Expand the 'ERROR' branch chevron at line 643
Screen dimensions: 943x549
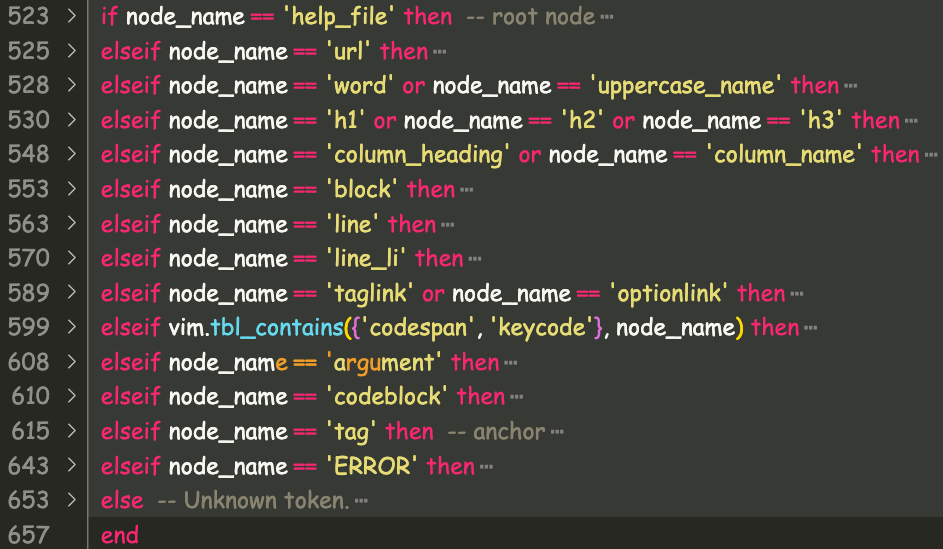pos(72,466)
